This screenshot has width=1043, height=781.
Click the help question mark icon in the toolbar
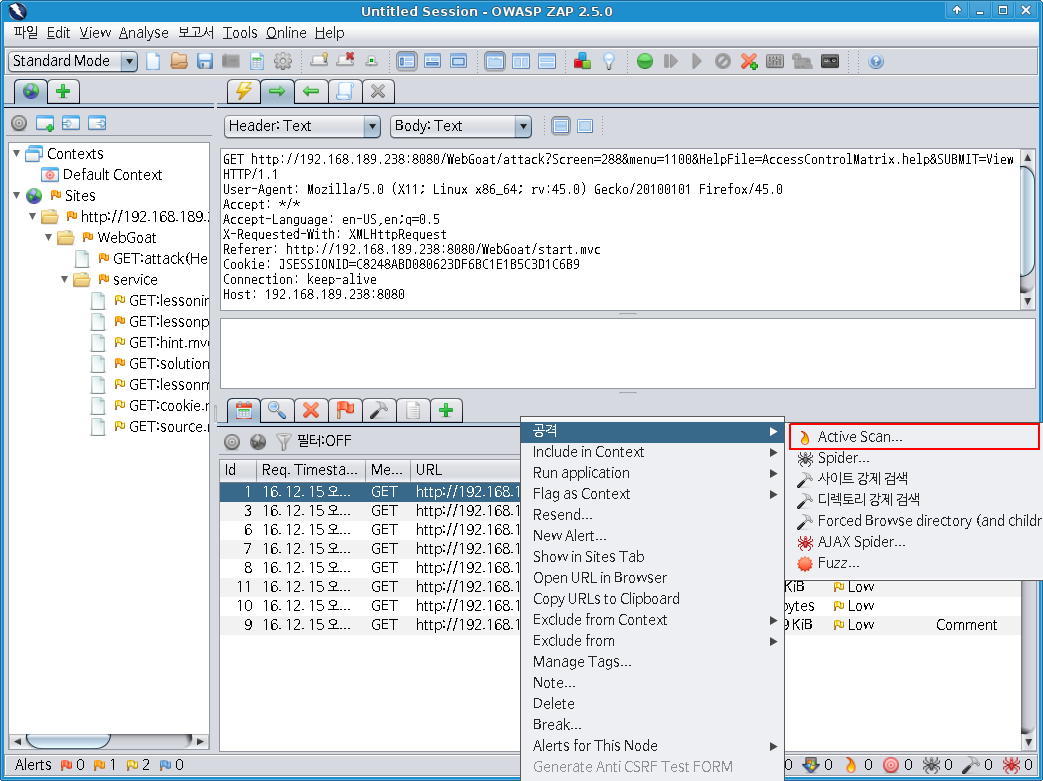coord(876,61)
